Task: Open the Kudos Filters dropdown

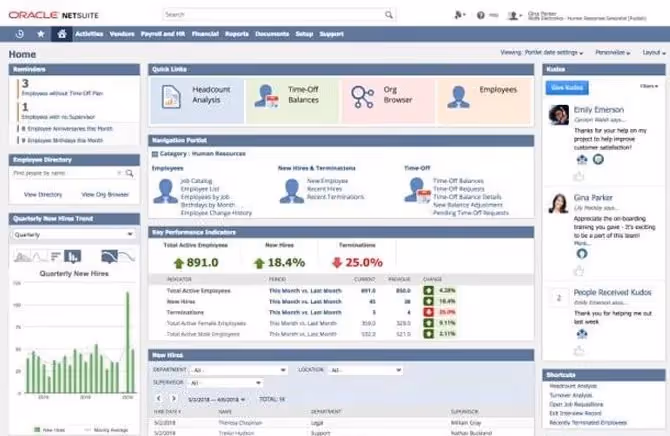Action: coord(649,86)
